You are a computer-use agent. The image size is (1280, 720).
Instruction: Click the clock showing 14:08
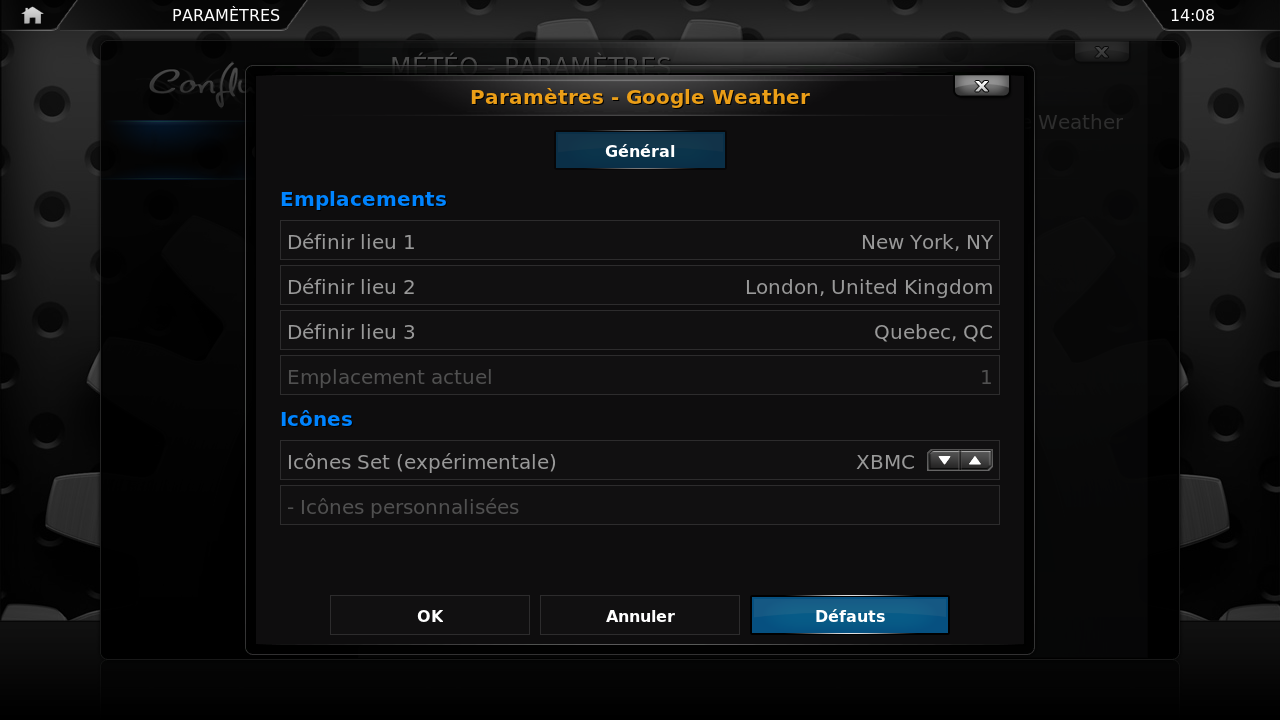pyautogui.click(x=1192, y=15)
